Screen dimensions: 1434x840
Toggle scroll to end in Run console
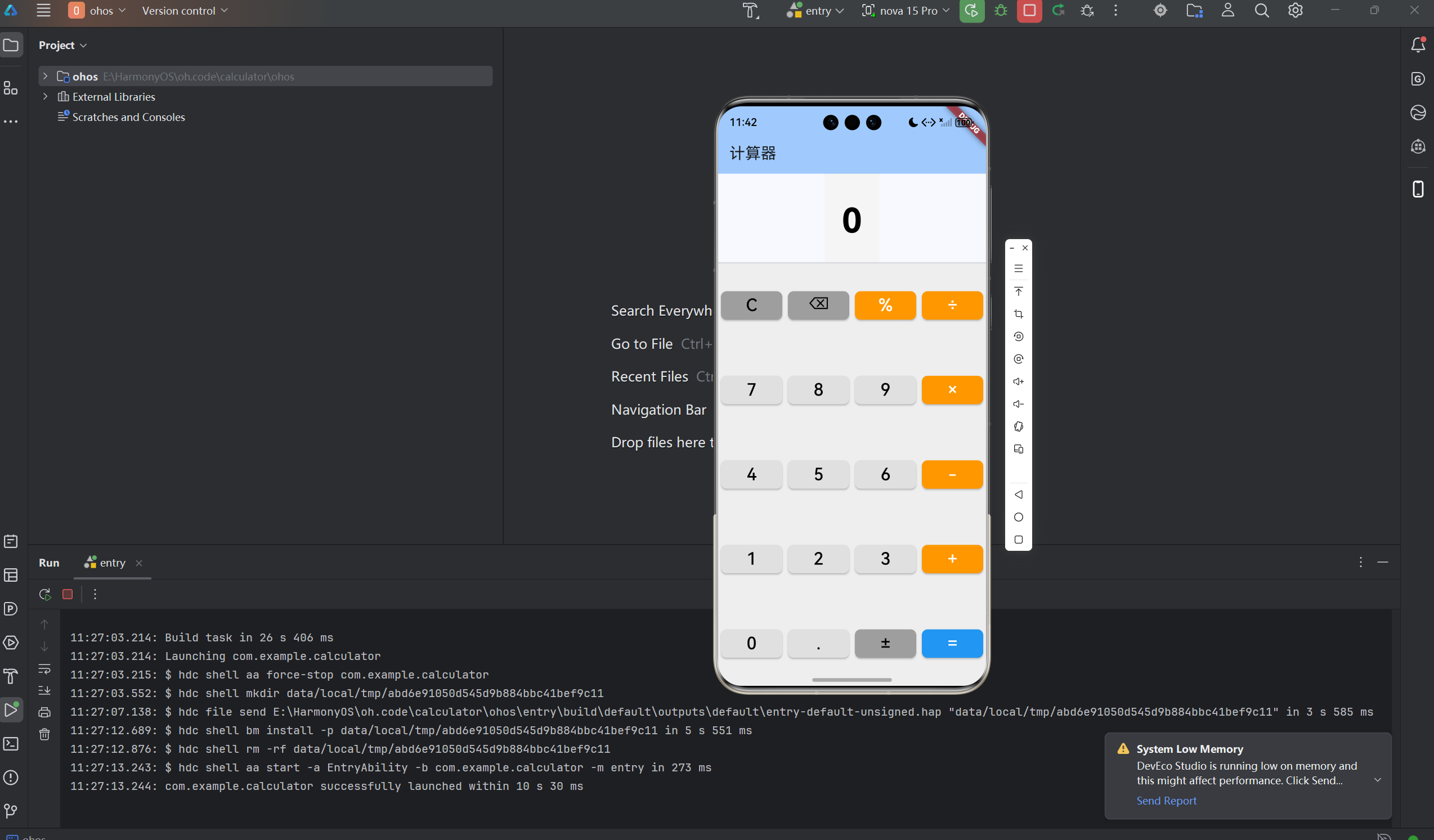pyautogui.click(x=44, y=690)
